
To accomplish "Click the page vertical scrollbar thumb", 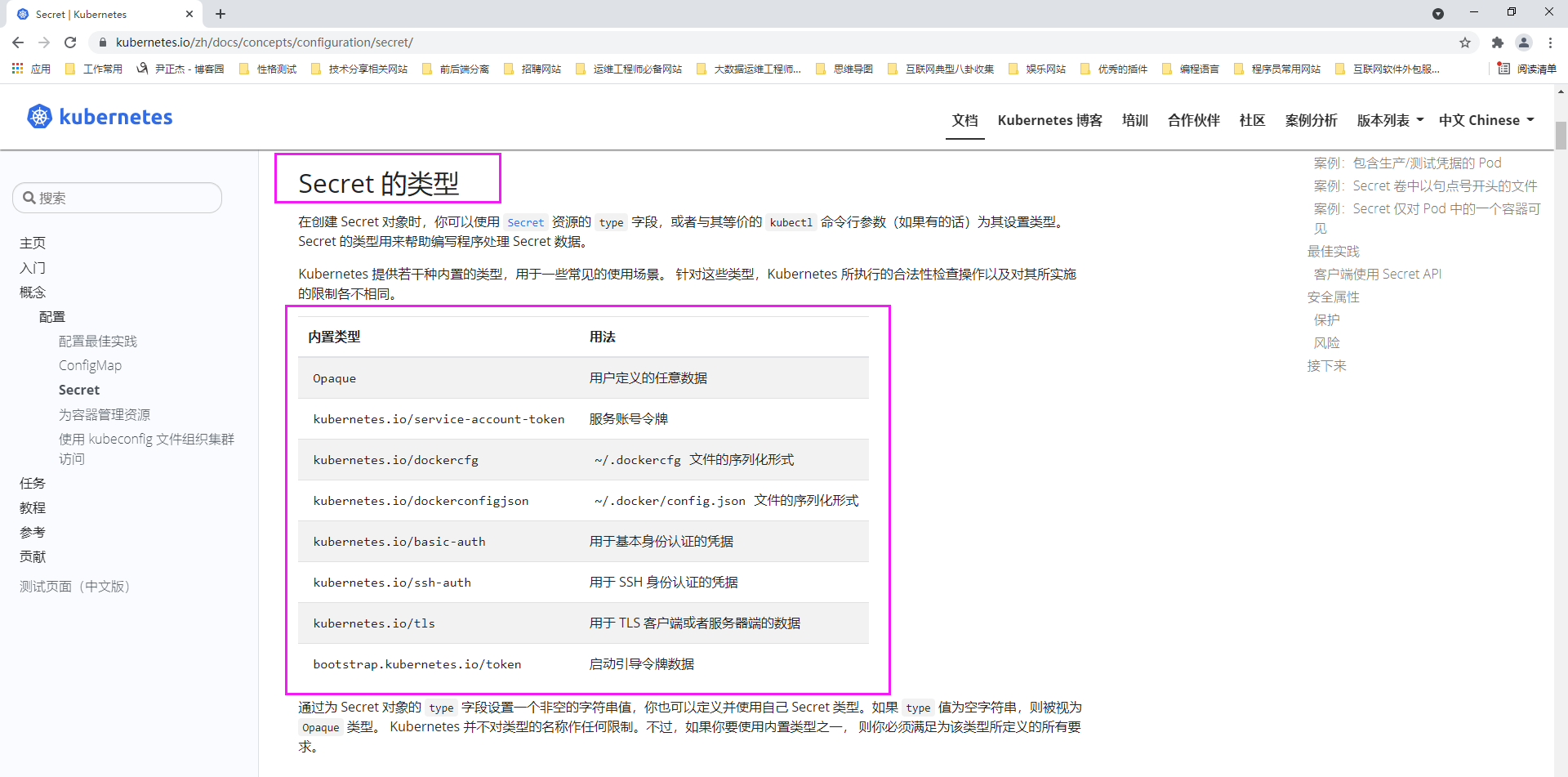I will tap(1561, 136).
